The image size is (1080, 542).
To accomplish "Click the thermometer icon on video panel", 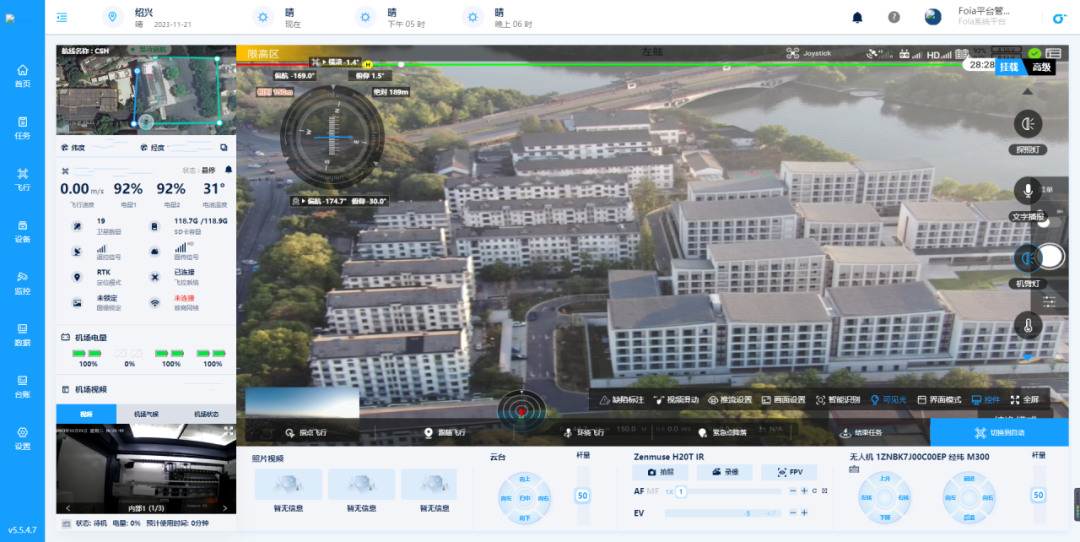I will 1027,324.
